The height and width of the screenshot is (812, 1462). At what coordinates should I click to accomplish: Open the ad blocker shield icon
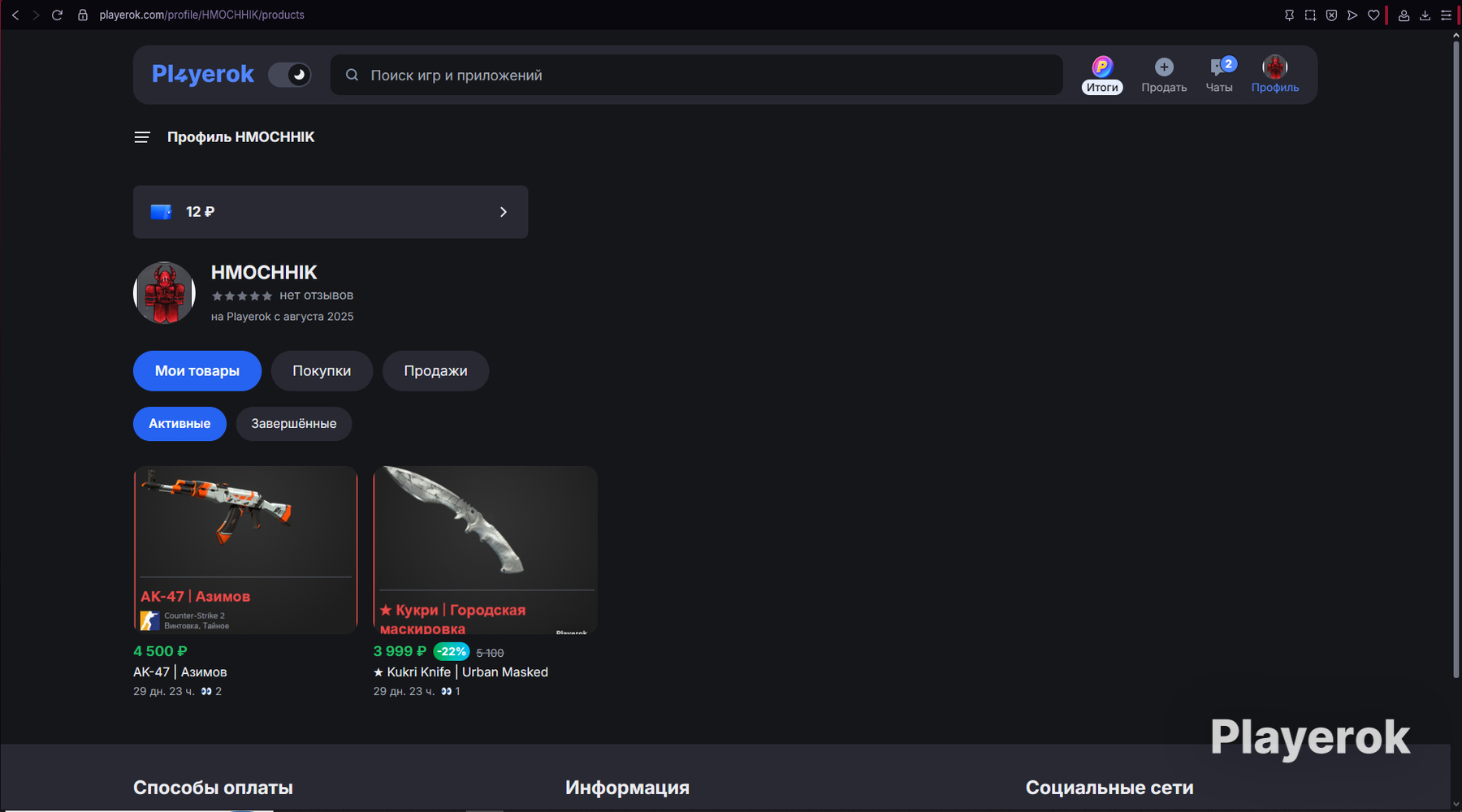tap(1331, 15)
